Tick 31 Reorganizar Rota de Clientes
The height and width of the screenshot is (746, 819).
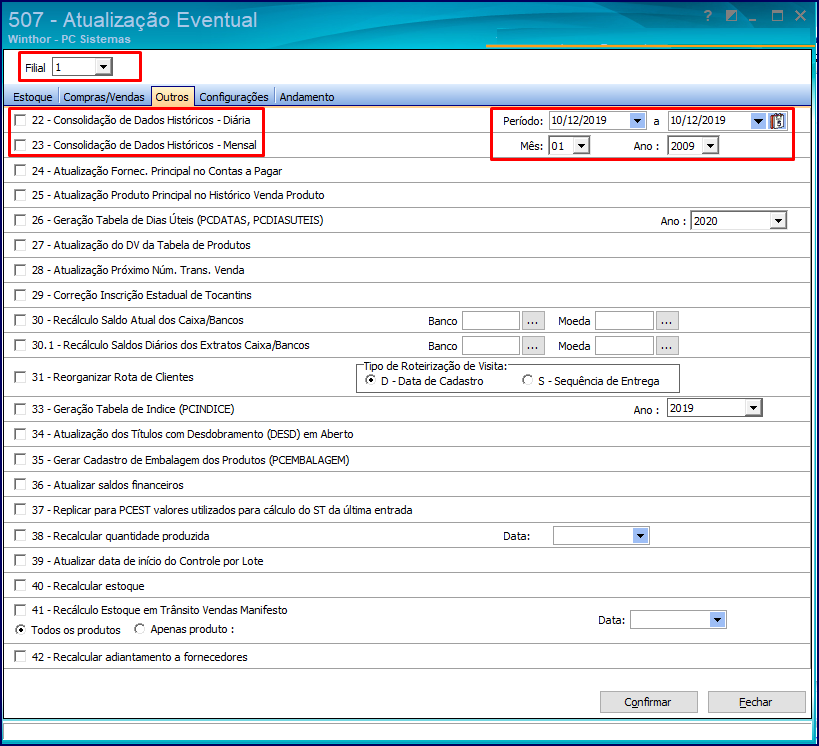(x=20, y=377)
